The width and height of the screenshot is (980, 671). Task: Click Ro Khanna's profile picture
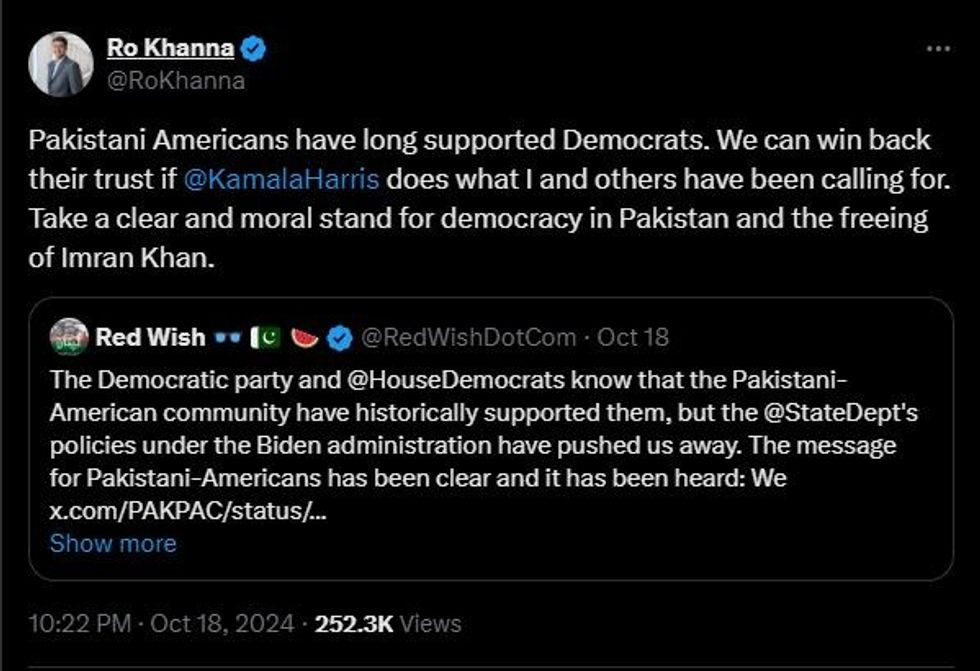(61, 64)
